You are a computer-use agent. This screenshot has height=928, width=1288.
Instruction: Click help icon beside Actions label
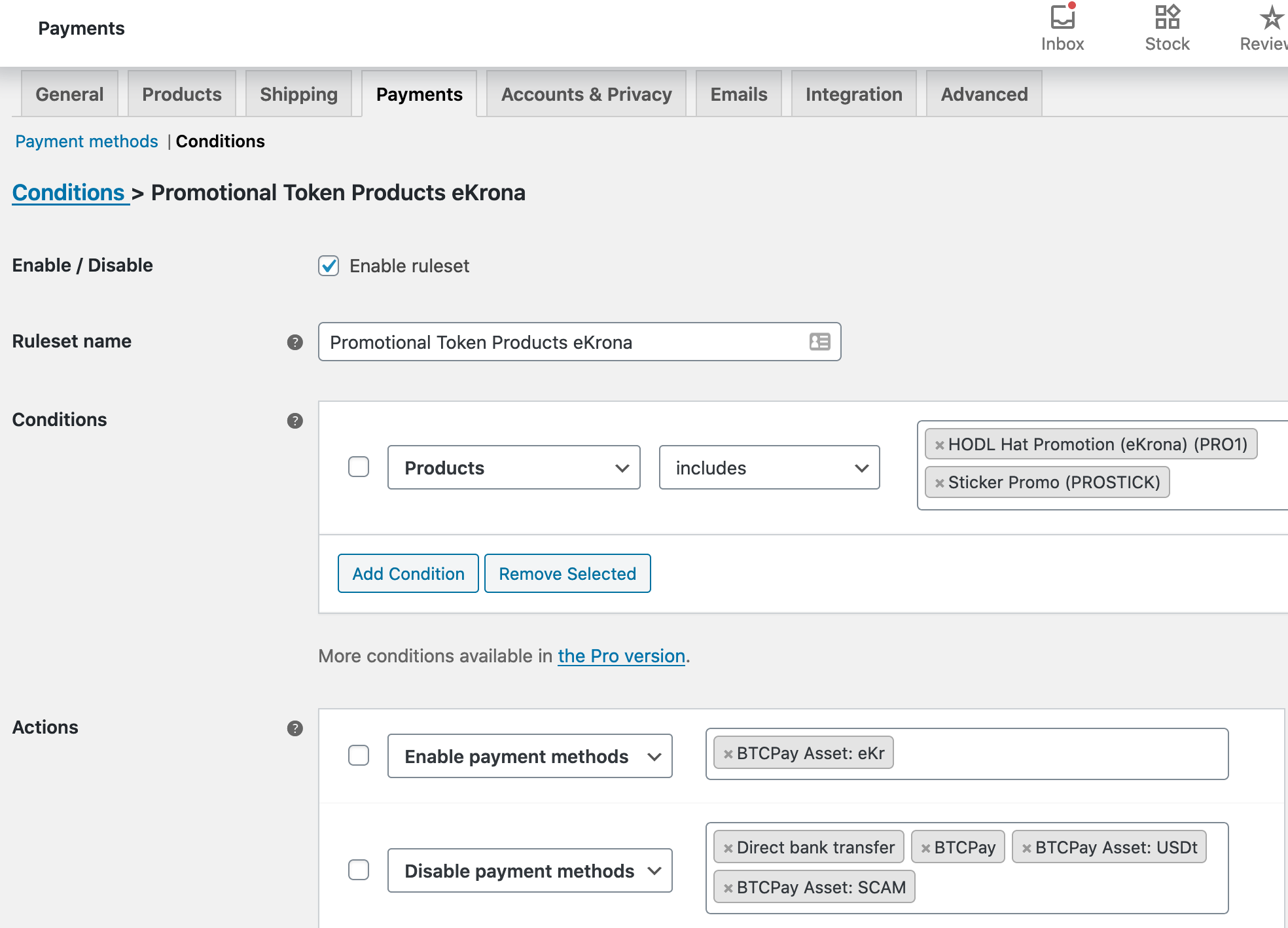coord(295,728)
